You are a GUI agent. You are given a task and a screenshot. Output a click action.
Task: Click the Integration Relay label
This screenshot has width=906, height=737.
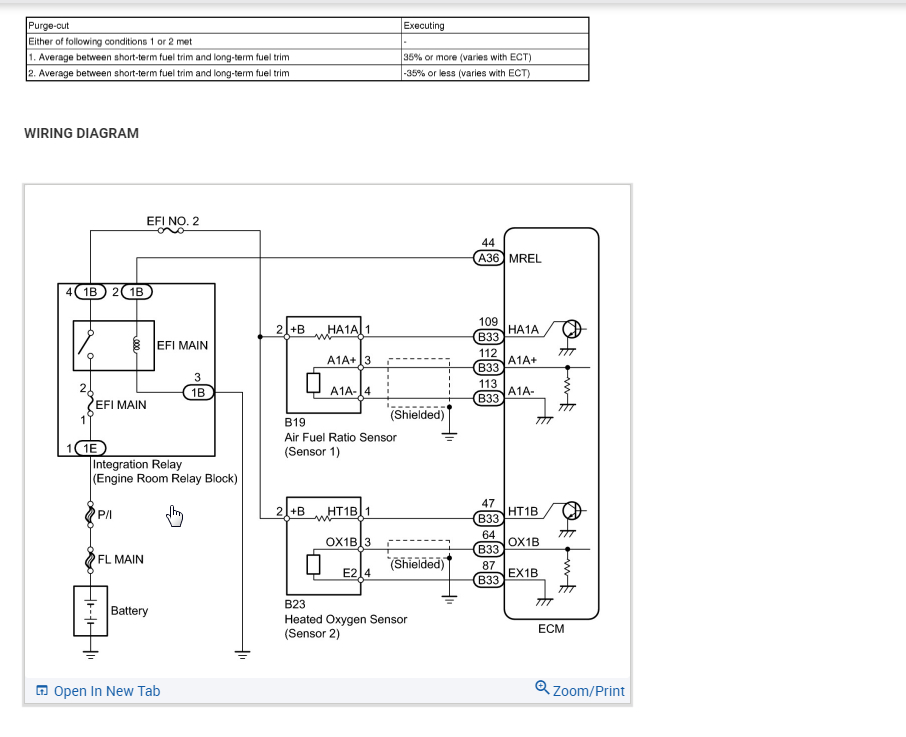coord(138,464)
